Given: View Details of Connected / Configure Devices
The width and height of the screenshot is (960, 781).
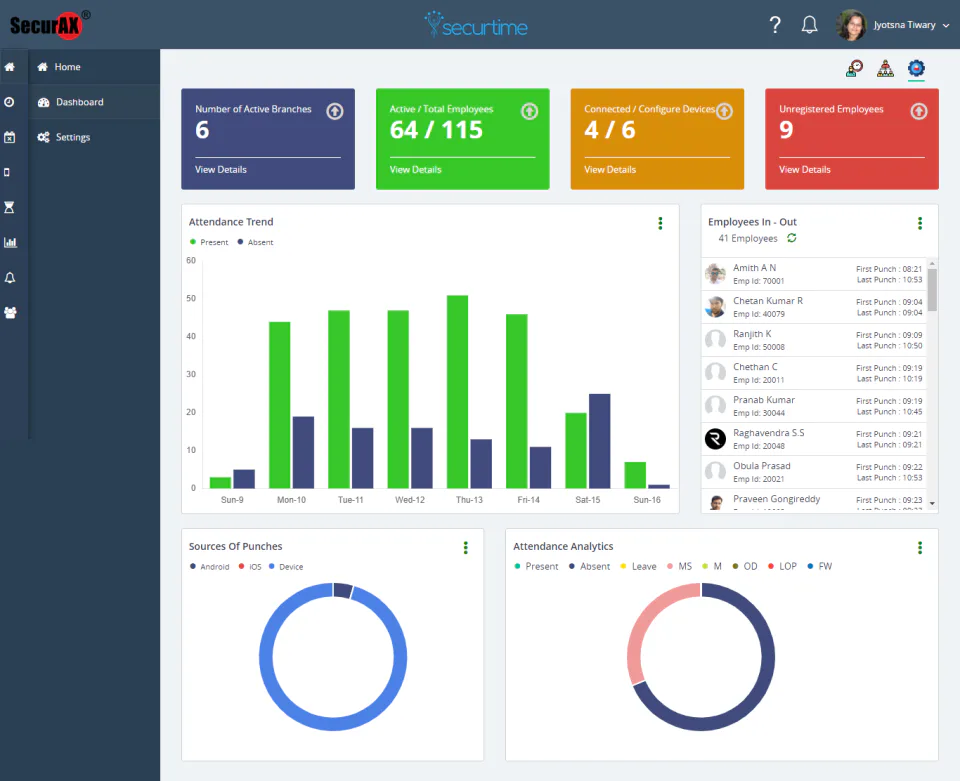Looking at the screenshot, I should 610,170.
